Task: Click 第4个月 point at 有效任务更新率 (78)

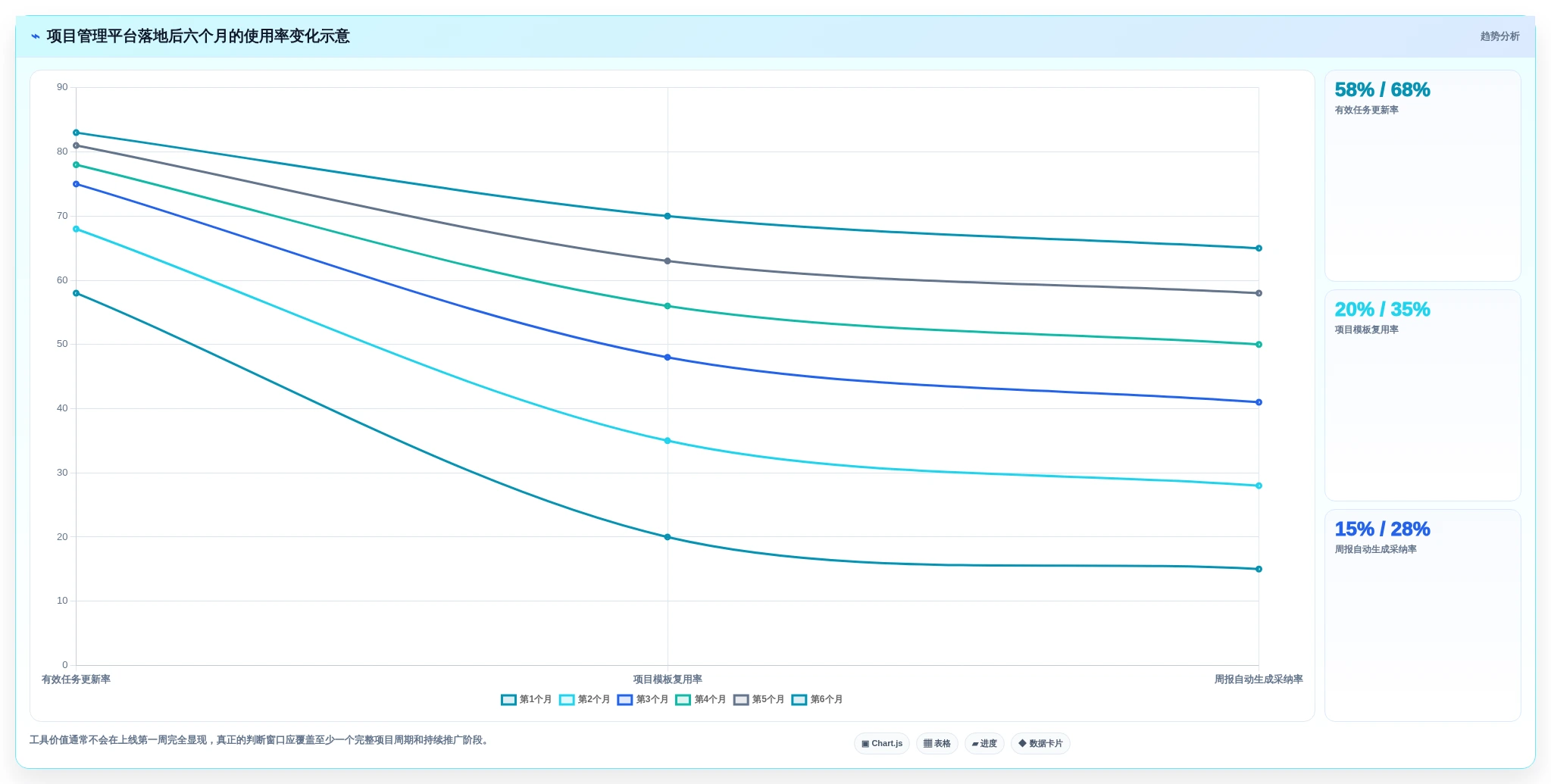Action: pyautogui.click(x=76, y=165)
